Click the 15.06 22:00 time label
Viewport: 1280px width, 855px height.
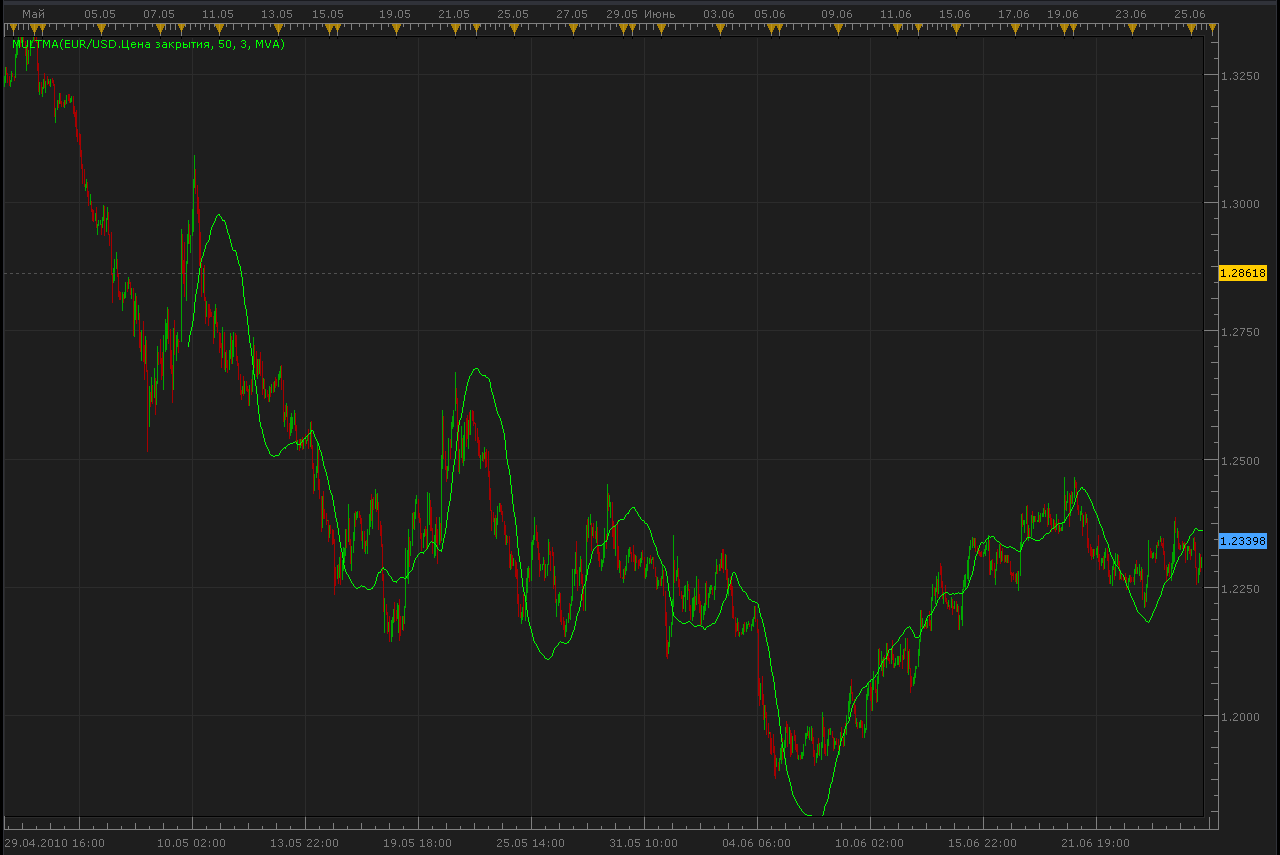pyautogui.click(x=983, y=843)
